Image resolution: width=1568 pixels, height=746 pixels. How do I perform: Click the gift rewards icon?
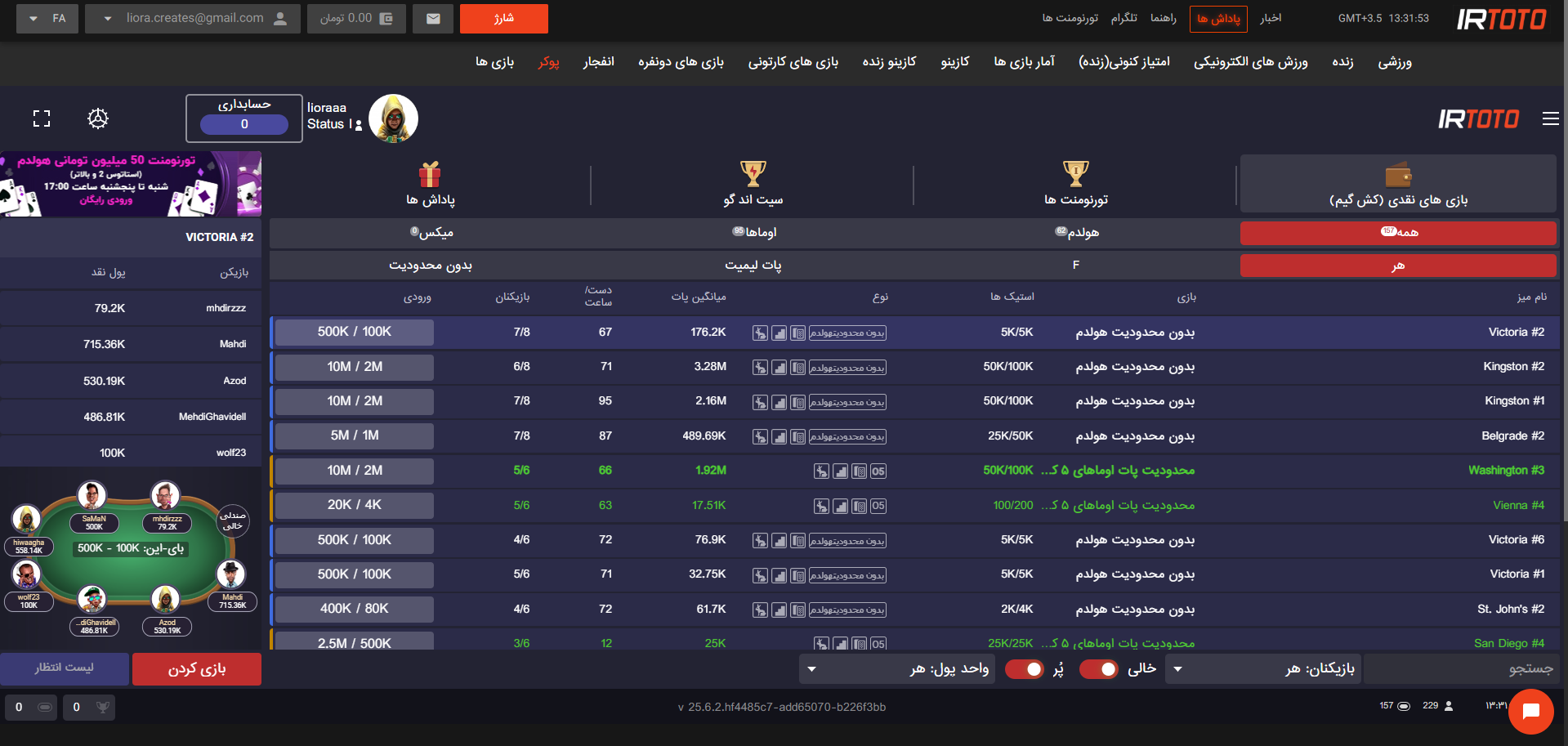click(x=430, y=174)
